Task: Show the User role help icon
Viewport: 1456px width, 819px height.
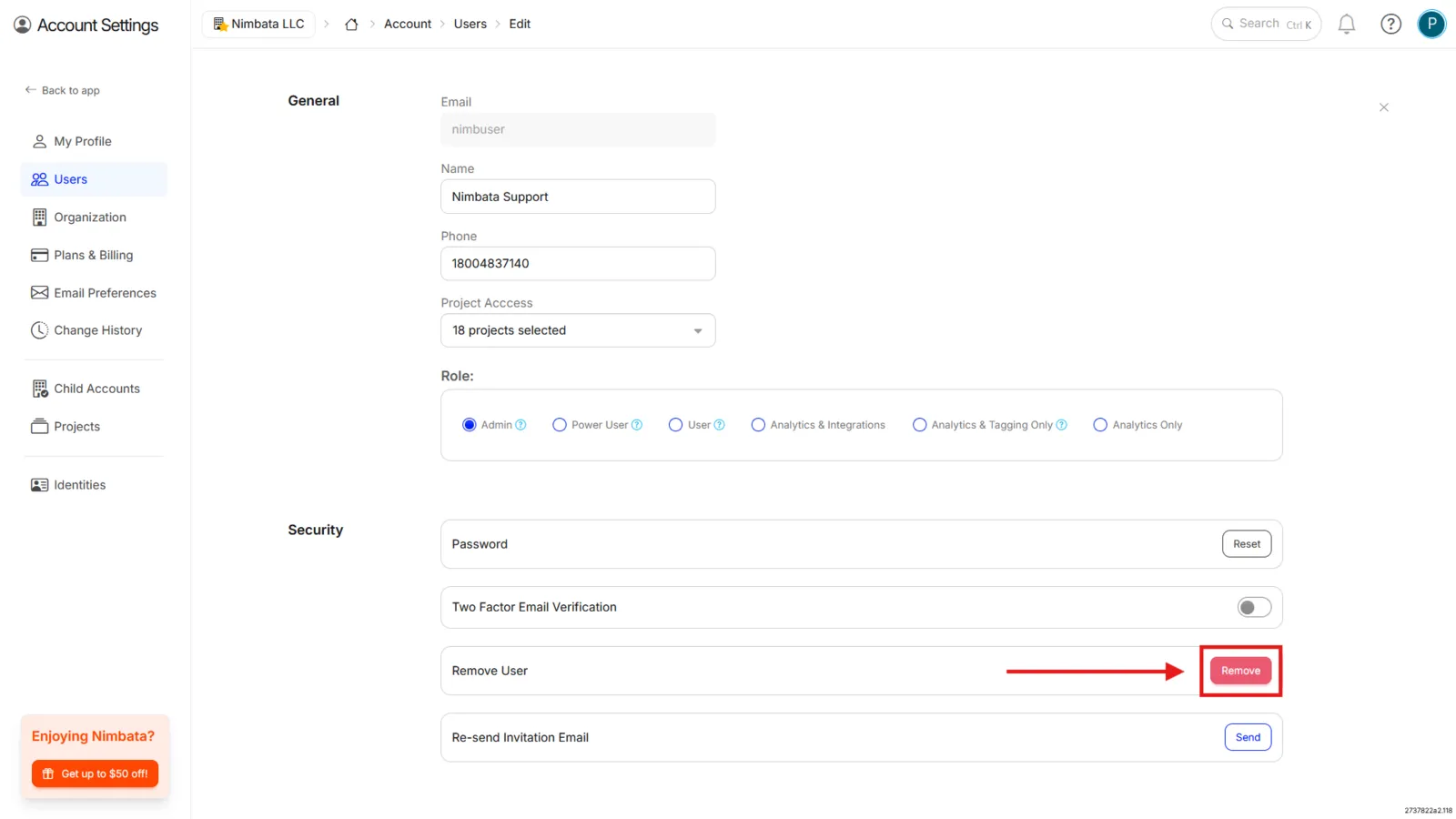Action: click(x=719, y=425)
